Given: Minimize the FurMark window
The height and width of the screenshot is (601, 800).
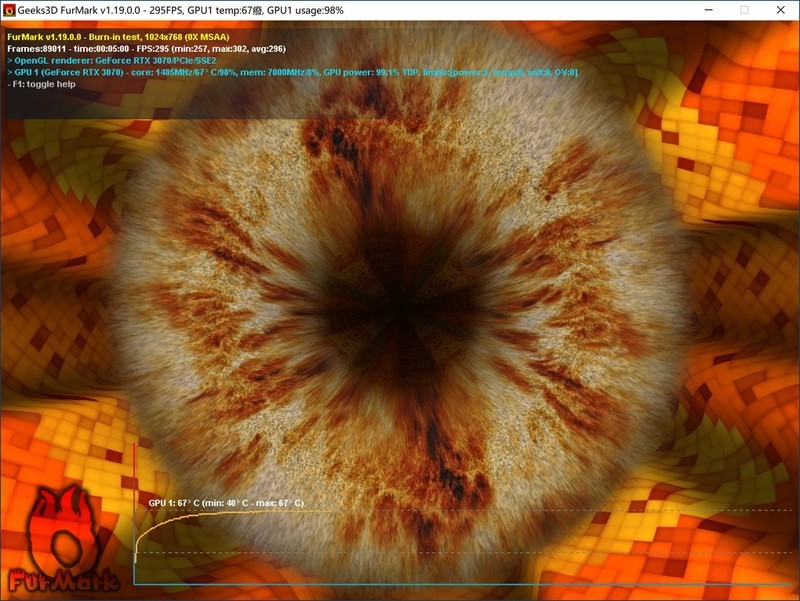Looking at the screenshot, I should point(708,10).
